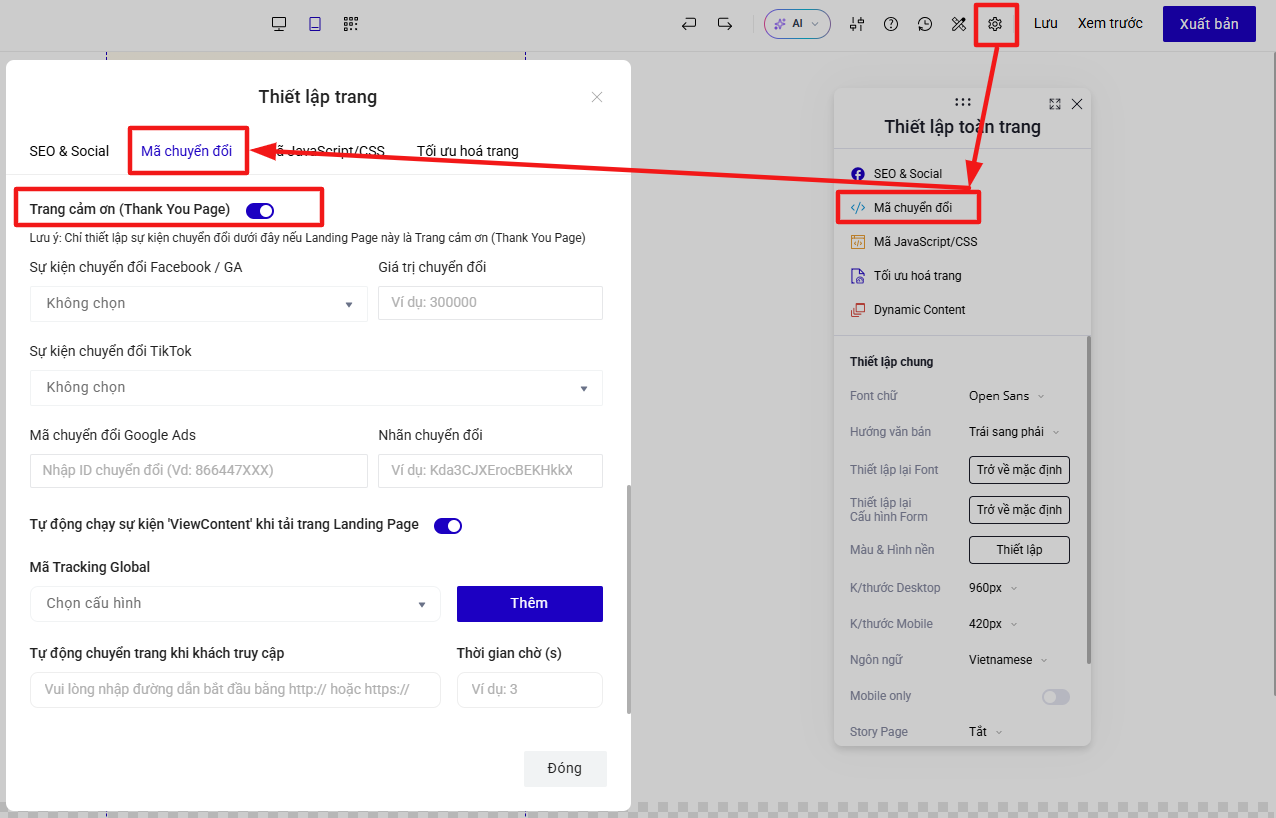Open Hướng văn bản Trái sang phải dropdown
1276x818 pixels.
click(x=1014, y=432)
